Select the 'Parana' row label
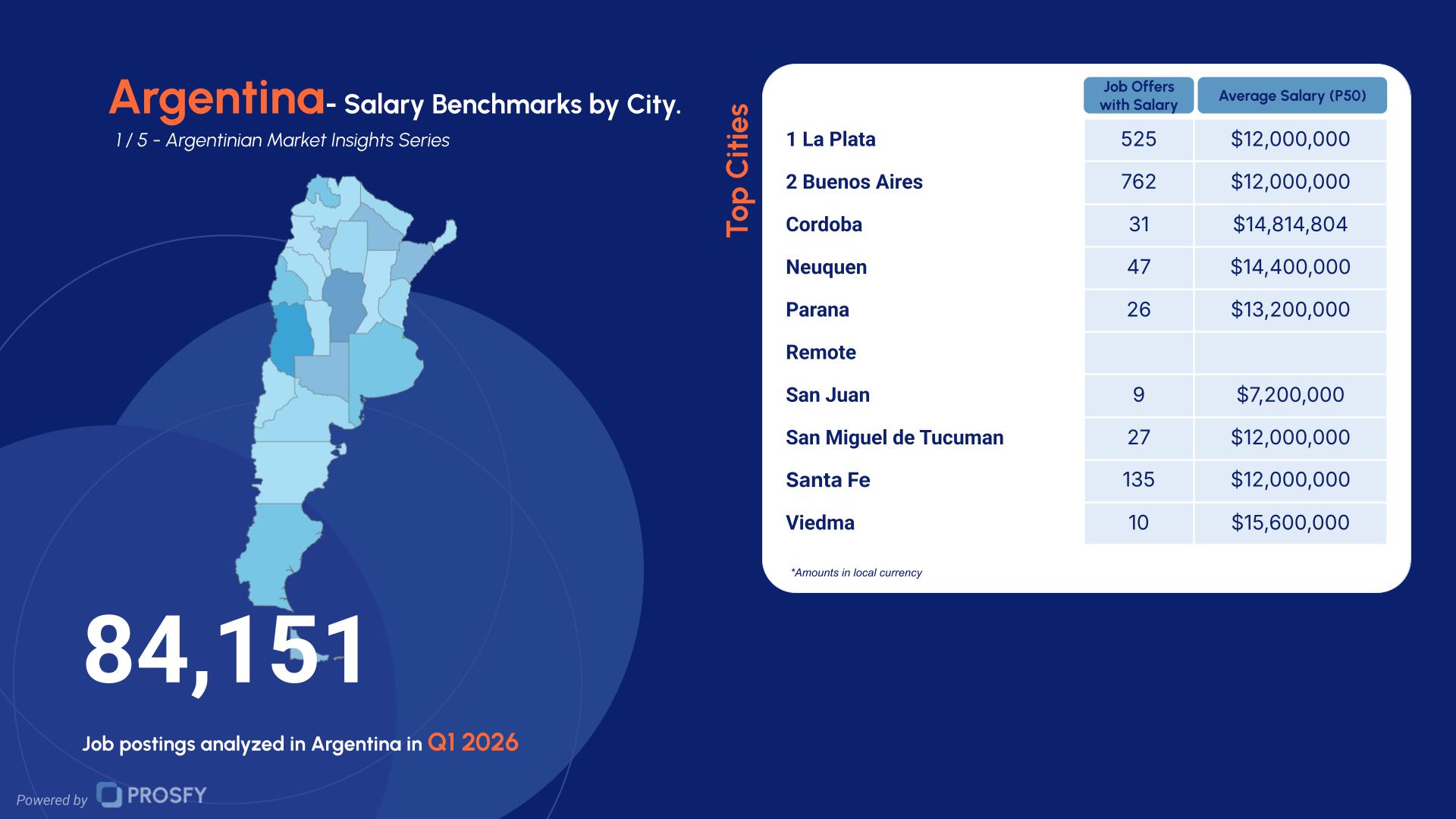The image size is (1456, 819). 817,309
